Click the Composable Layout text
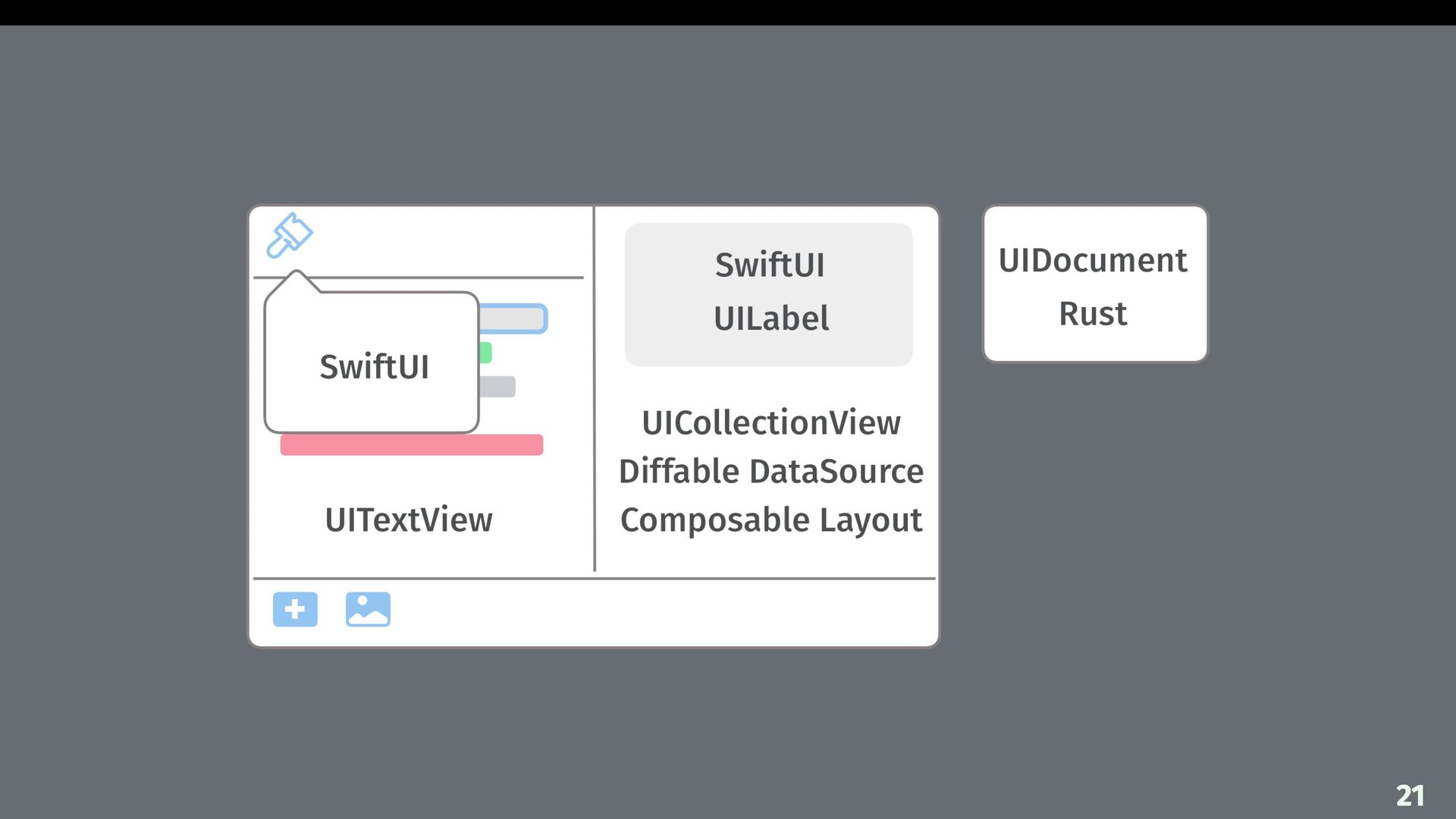The image size is (1456, 819). (x=771, y=520)
